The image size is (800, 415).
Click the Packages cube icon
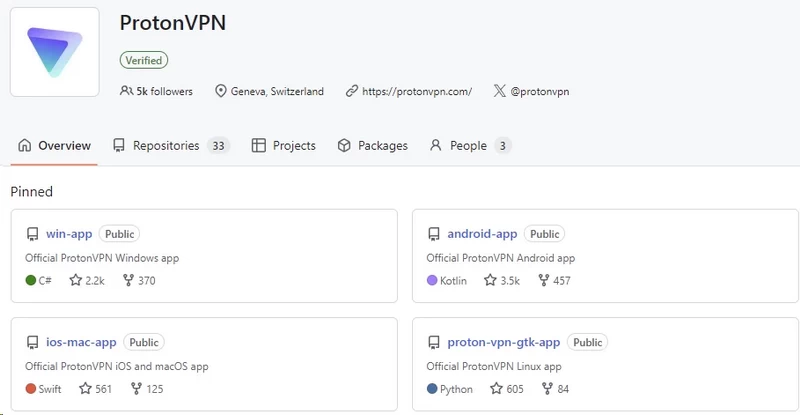tap(344, 145)
